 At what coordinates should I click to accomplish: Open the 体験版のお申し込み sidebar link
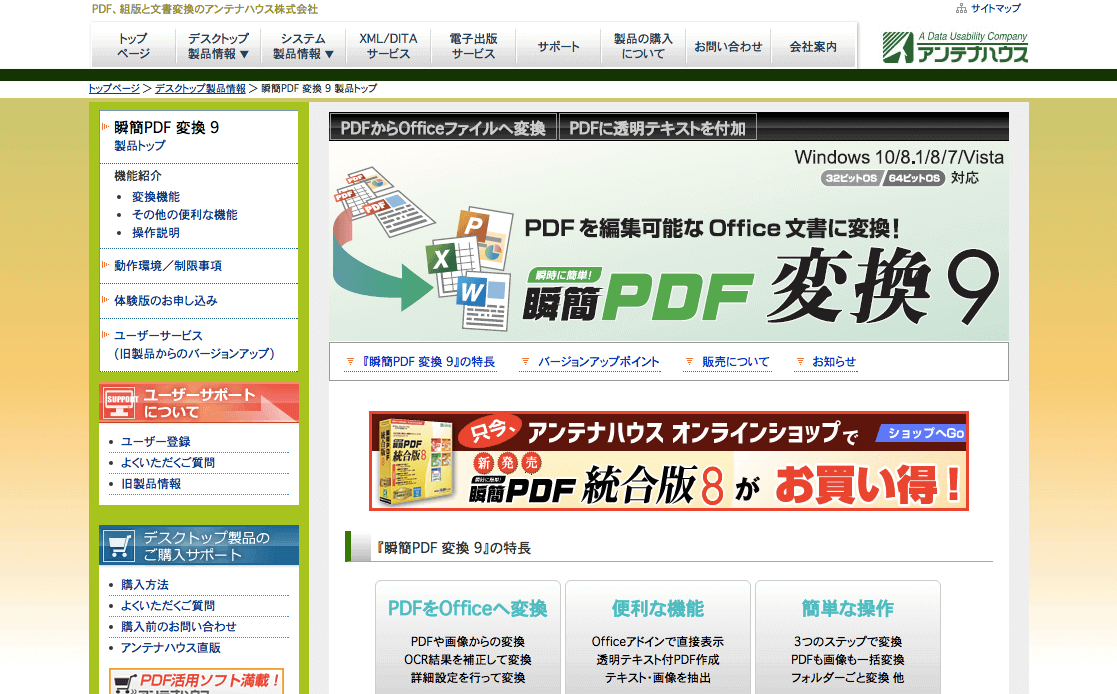point(166,301)
